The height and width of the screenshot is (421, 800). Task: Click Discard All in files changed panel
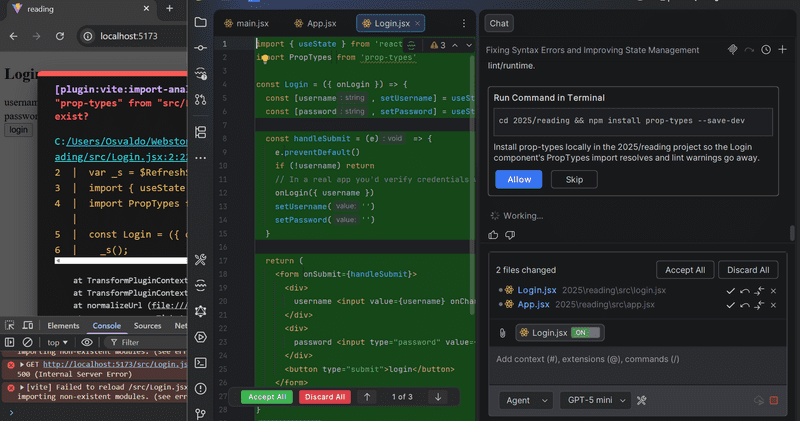coord(748,270)
